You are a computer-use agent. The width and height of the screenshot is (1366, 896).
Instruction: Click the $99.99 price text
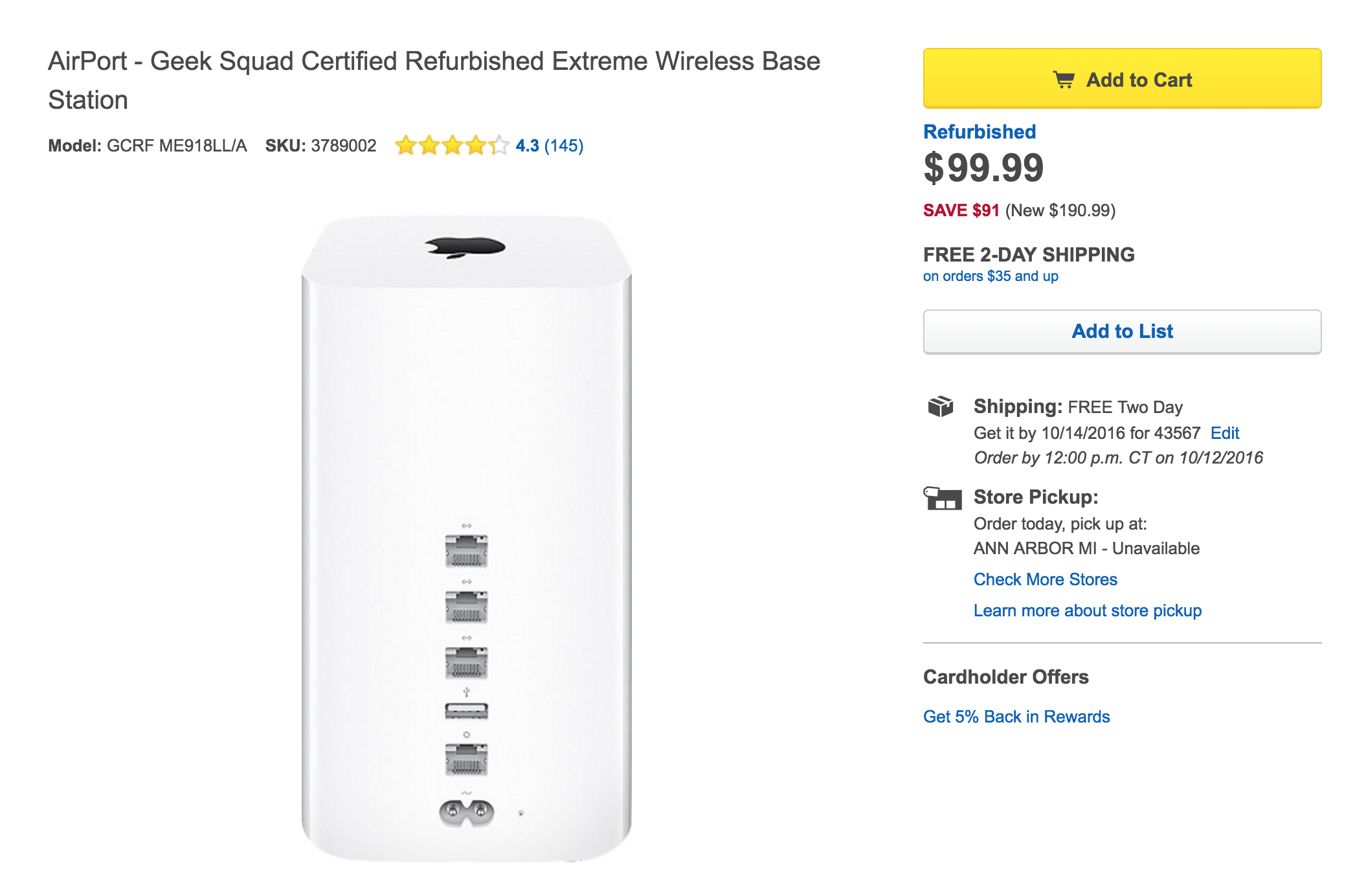coord(983,168)
